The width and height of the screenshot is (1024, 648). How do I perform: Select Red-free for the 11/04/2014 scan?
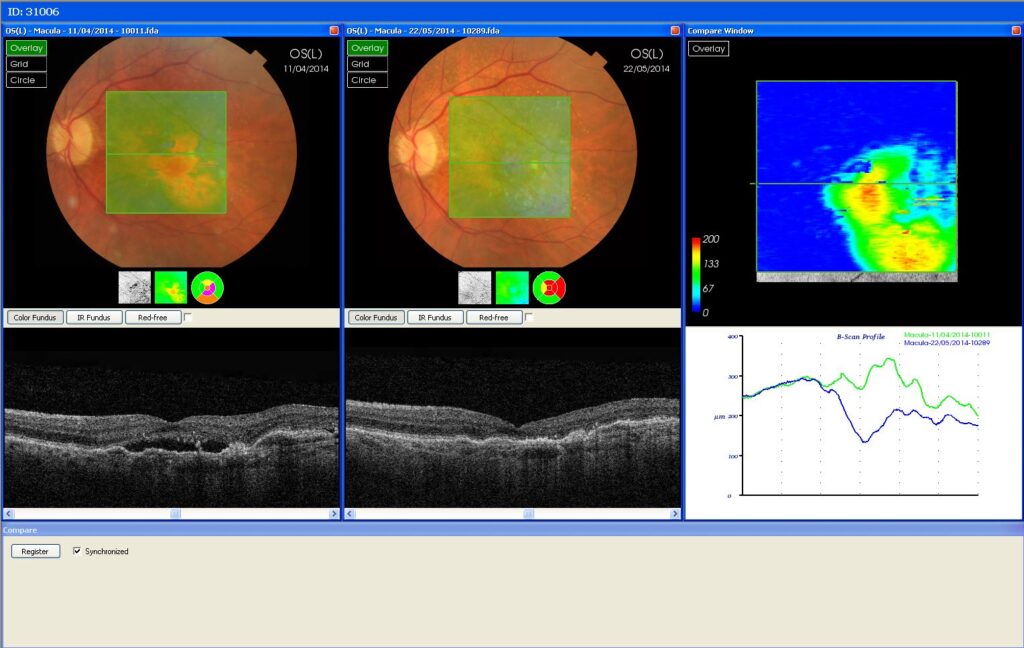[x=152, y=317]
